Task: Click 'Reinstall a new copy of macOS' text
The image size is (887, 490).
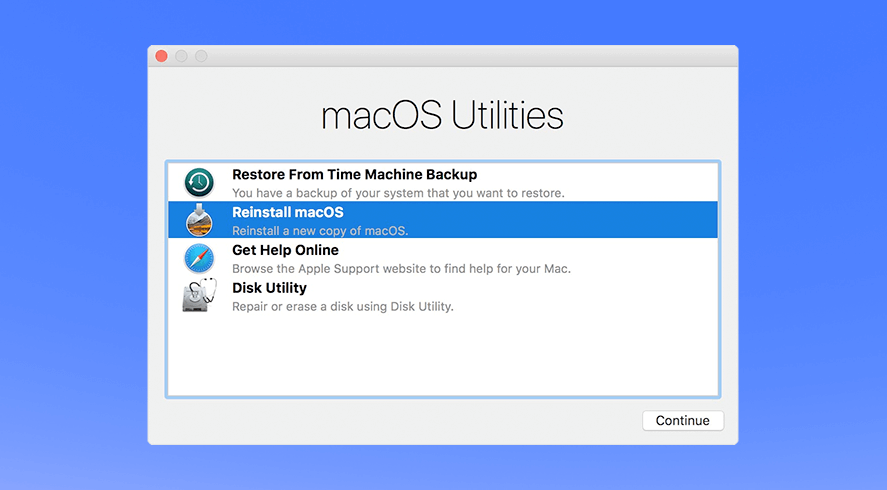Action: [320, 231]
